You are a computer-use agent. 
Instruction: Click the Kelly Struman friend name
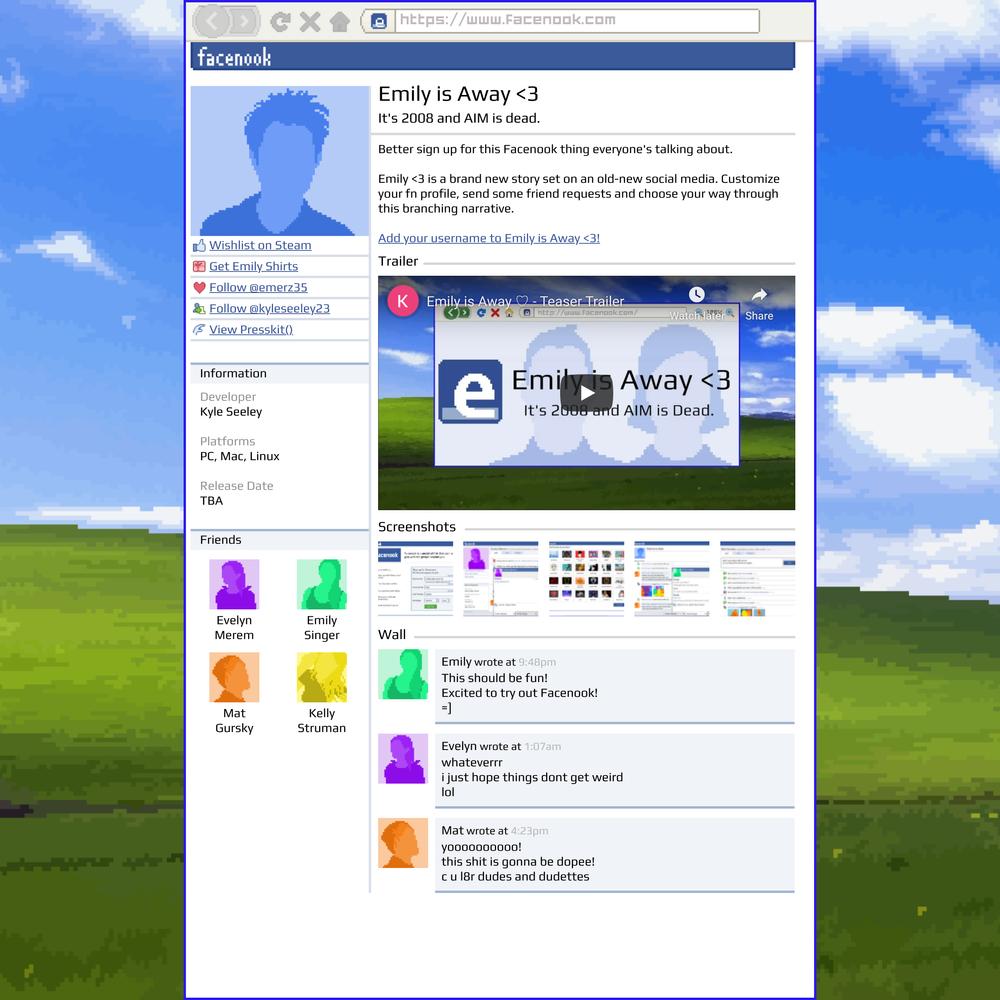[321, 721]
